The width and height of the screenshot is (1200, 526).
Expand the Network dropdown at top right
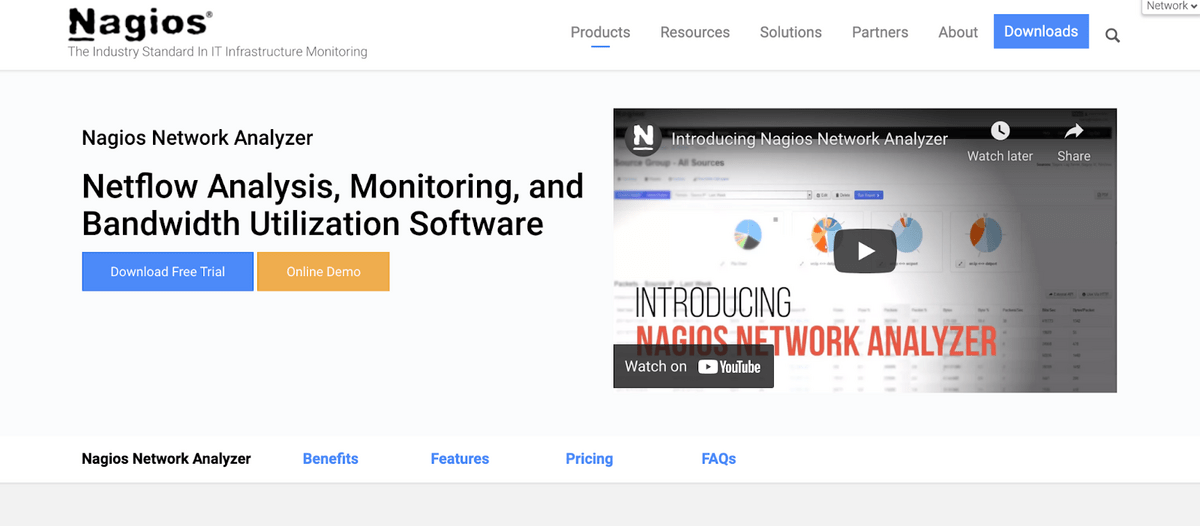[x=1170, y=6]
